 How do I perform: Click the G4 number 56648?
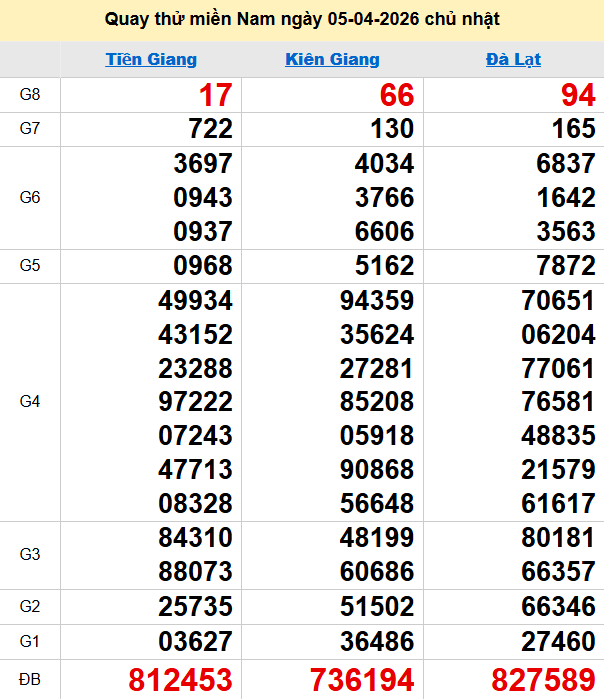[377, 503]
